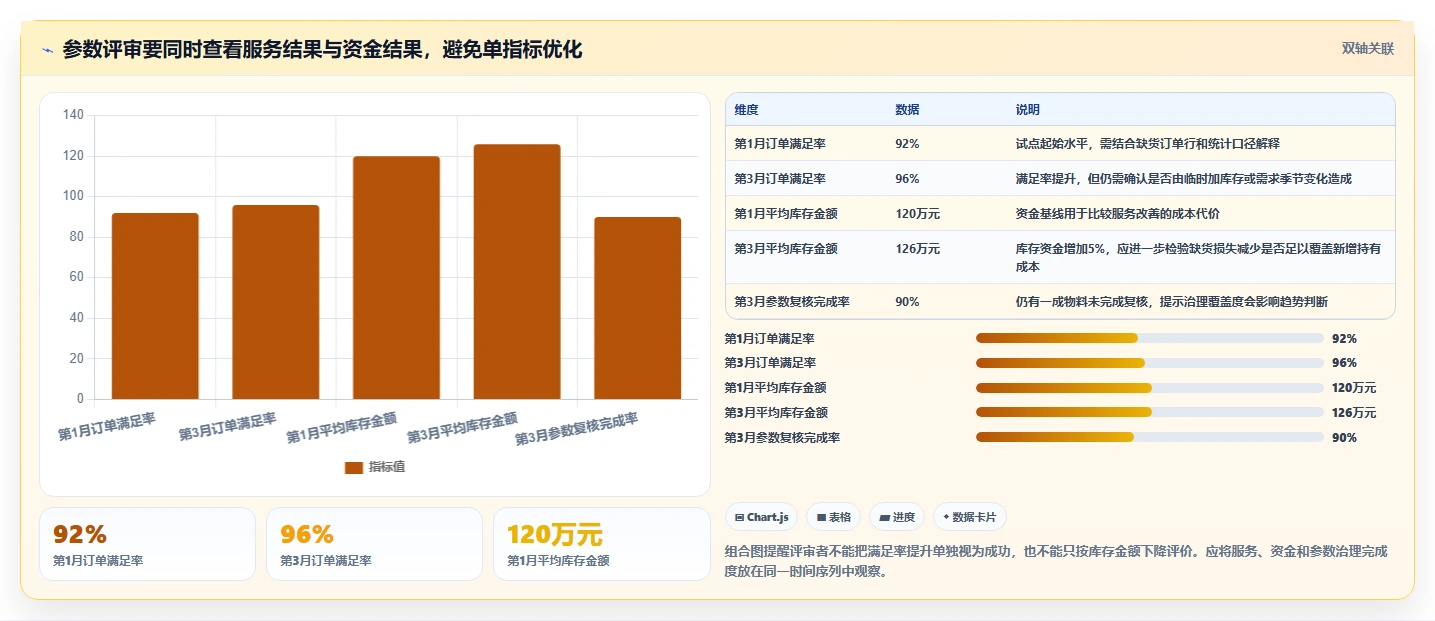
Task: Click description starting 资金基线用于比较
Action: click(x=1117, y=214)
